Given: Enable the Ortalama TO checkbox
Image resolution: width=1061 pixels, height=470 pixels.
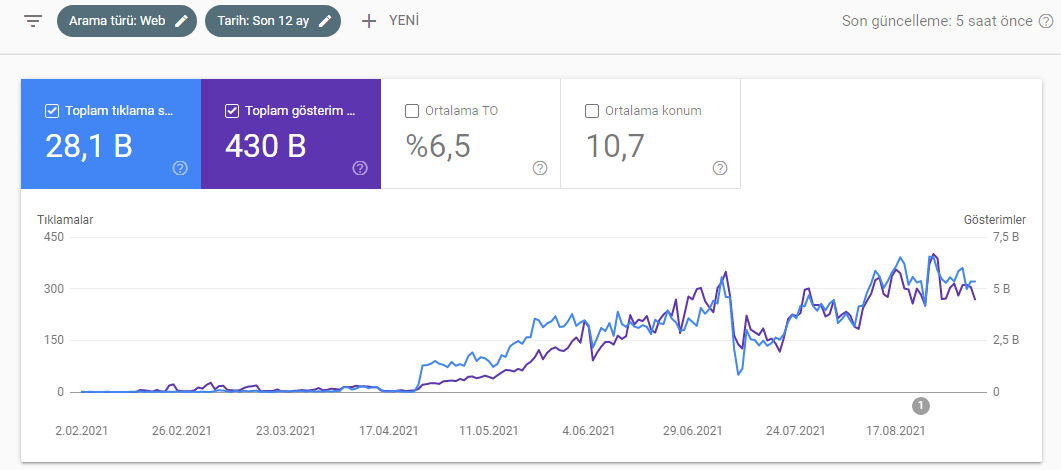Looking at the screenshot, I should click(x=412, y=111).
